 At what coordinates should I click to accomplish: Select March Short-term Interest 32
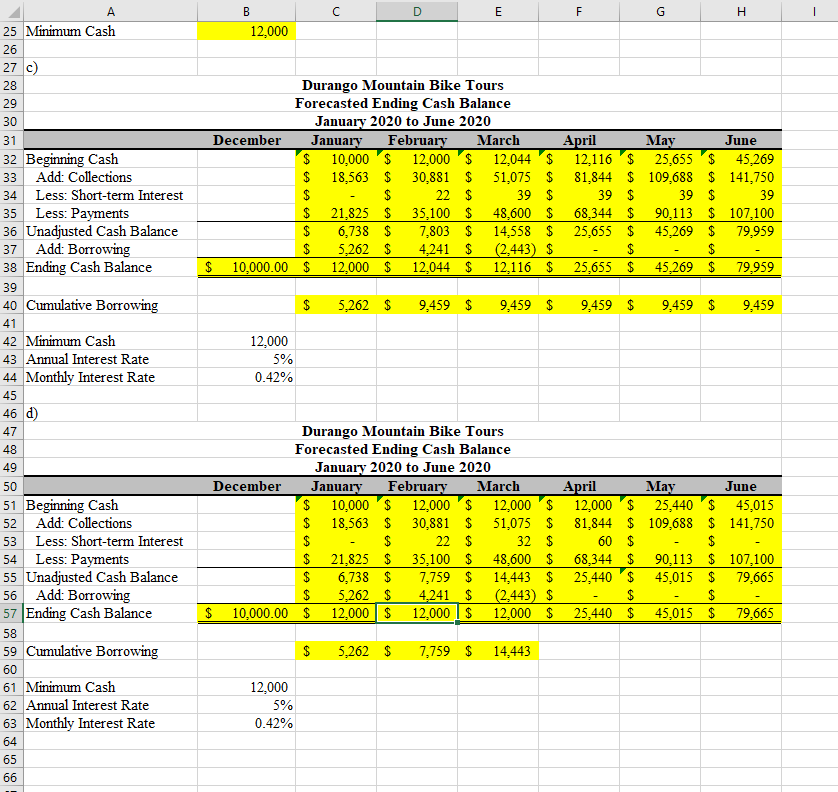(498, 541)
